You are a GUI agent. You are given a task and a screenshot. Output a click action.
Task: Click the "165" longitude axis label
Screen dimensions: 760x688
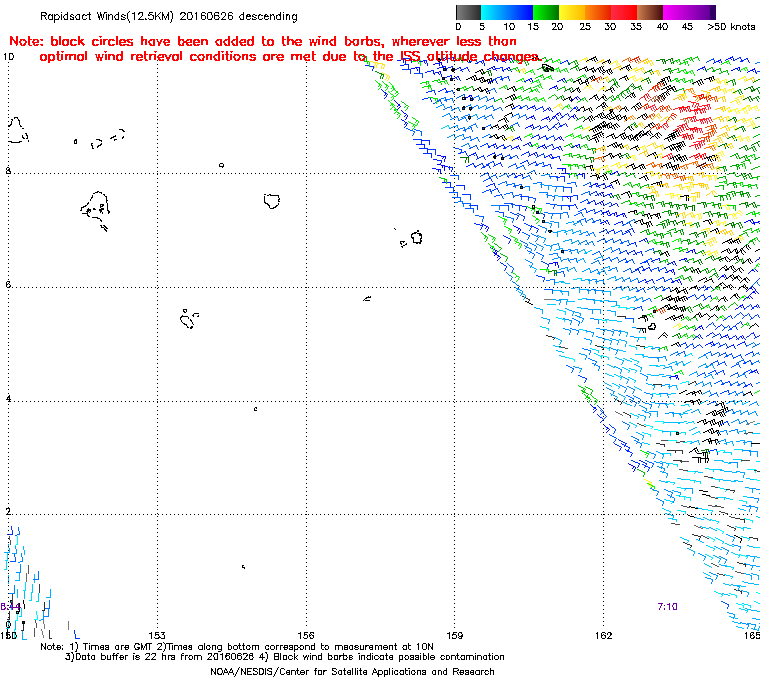click(751, 635)
